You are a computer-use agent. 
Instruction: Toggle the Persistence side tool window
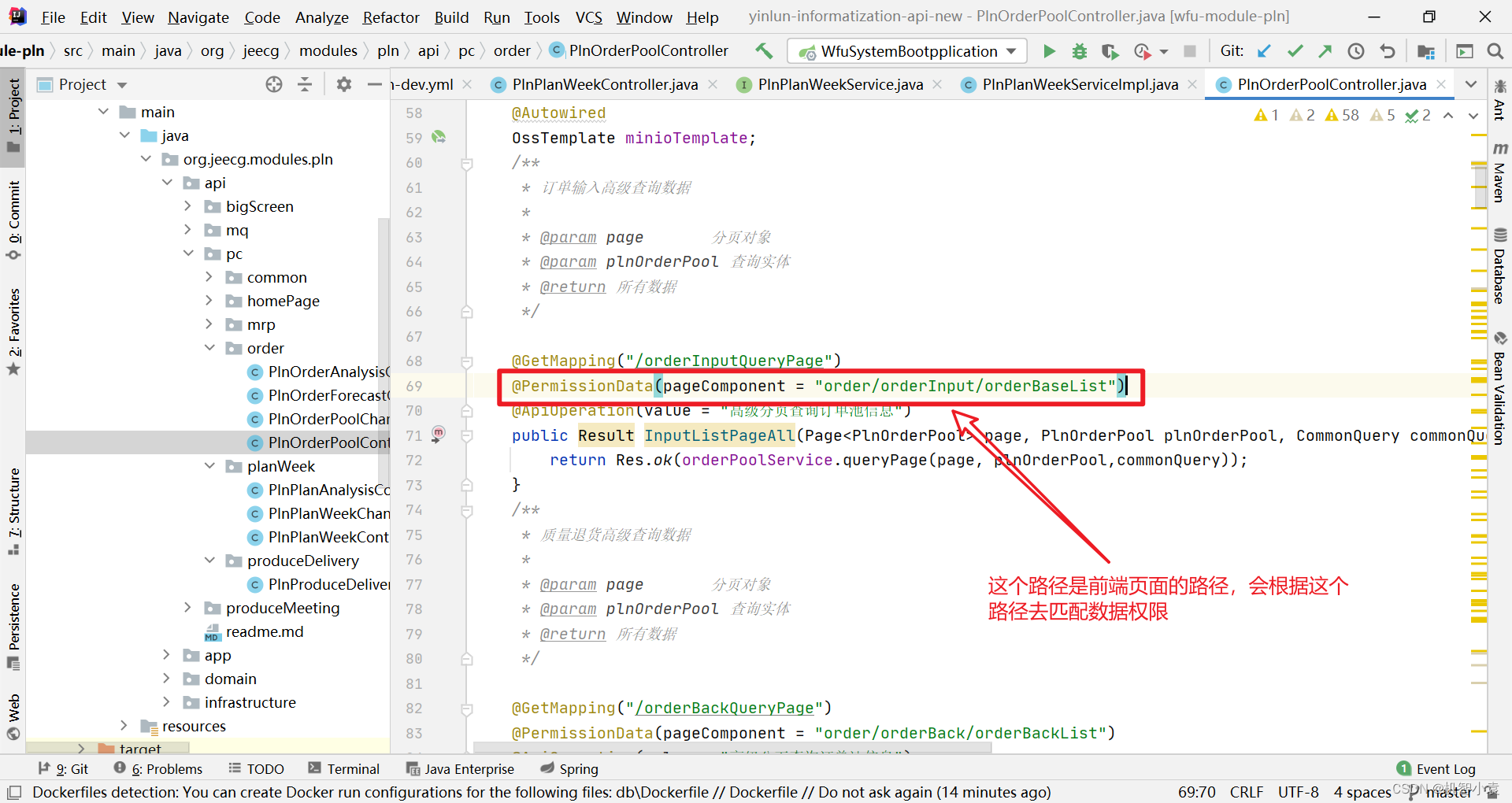click(x=14, y=627)
